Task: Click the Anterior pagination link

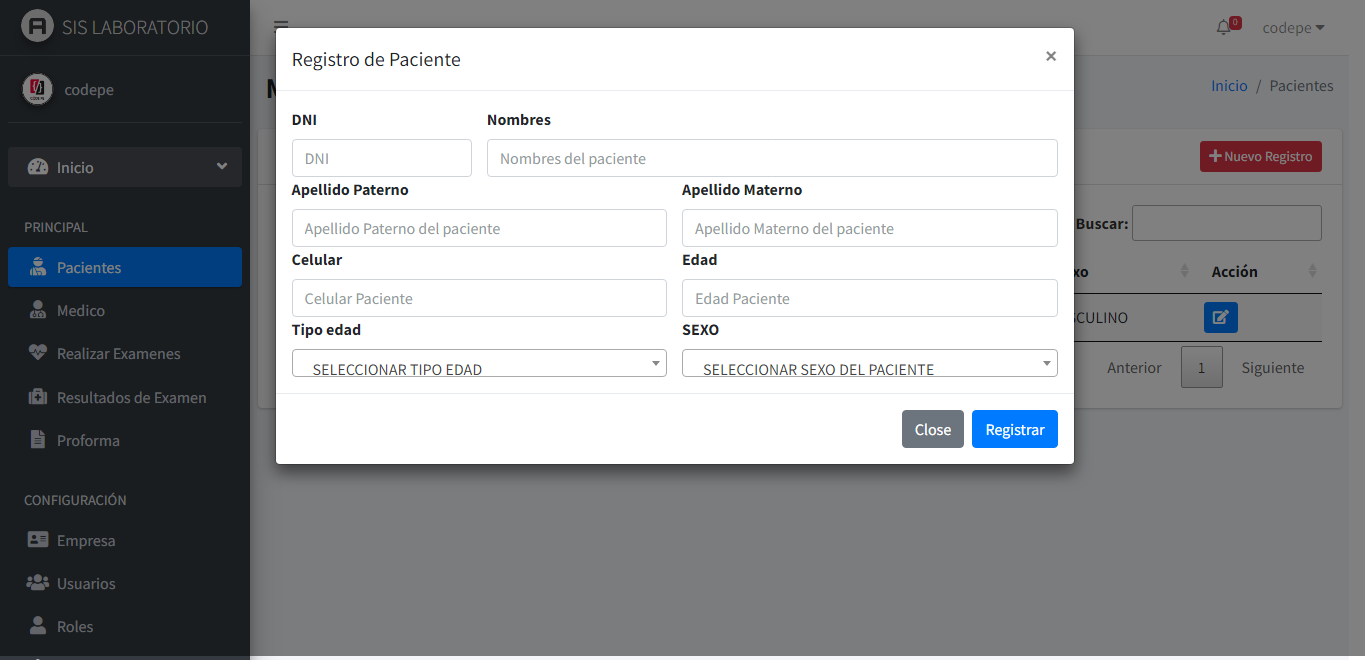Action: pyautogui.click(x=1134, y=368)
